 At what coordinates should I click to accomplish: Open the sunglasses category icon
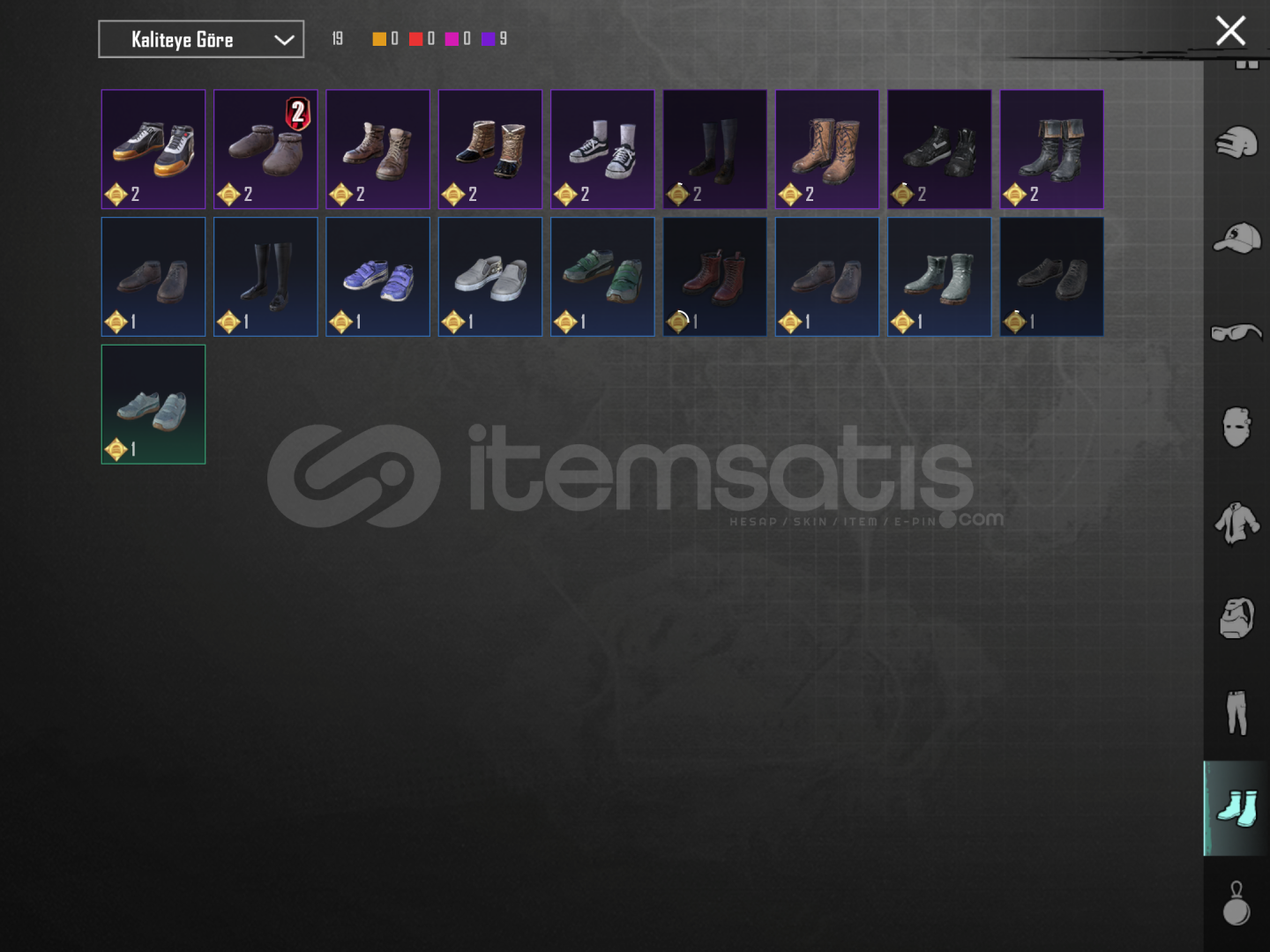pyautogui.click(x=1236, y=332)
